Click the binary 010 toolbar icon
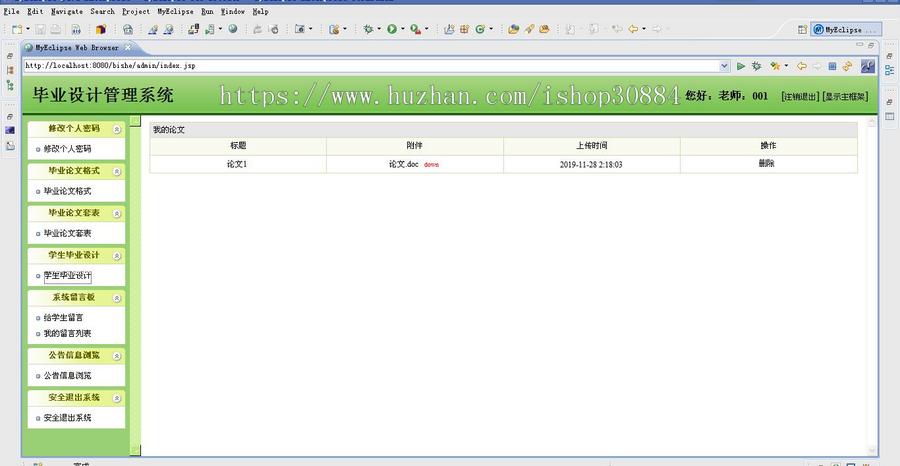The image size is (900, 466). pyautogui.click(x=76, y=29)
